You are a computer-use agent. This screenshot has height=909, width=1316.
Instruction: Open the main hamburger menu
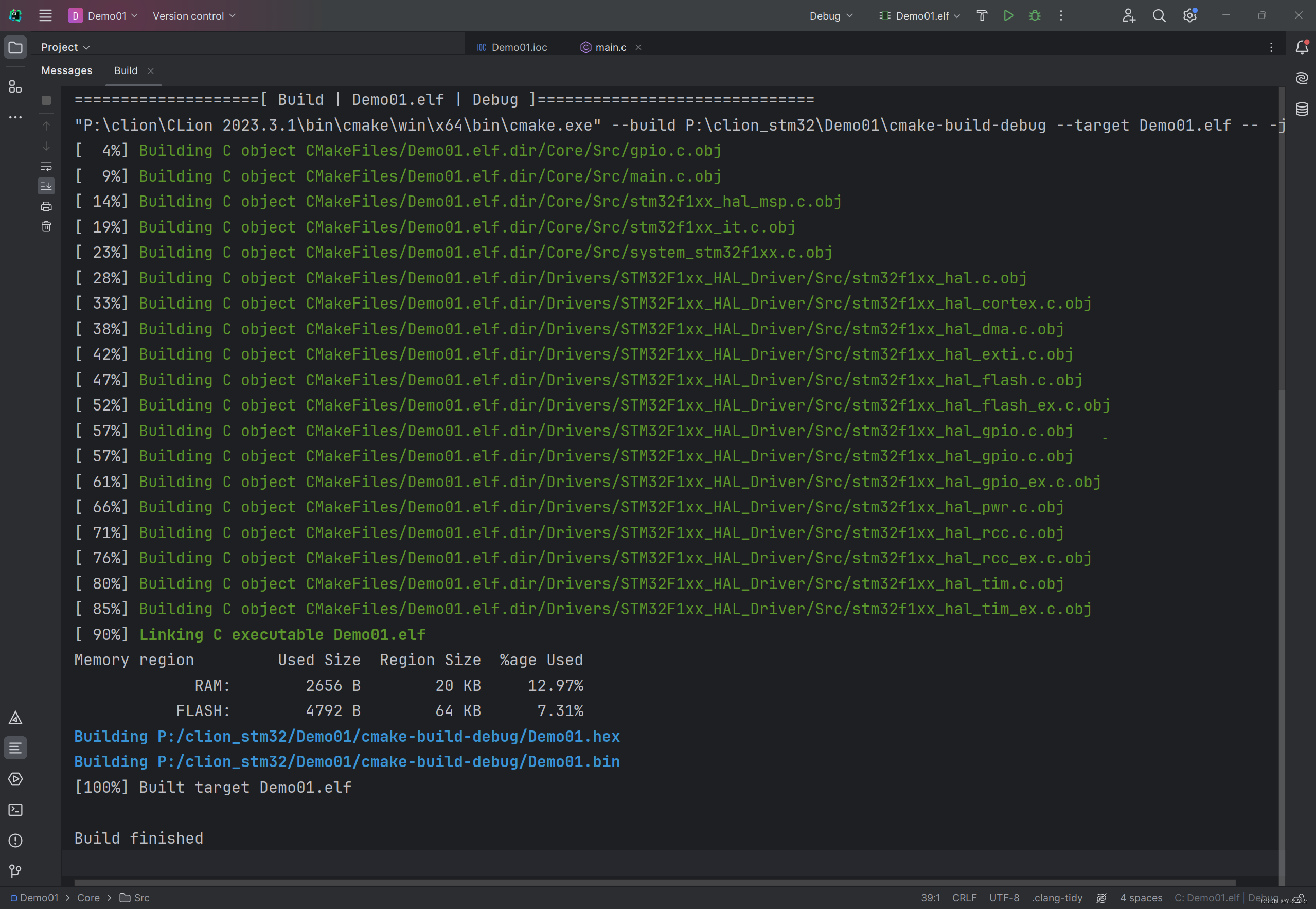[46, 15]
